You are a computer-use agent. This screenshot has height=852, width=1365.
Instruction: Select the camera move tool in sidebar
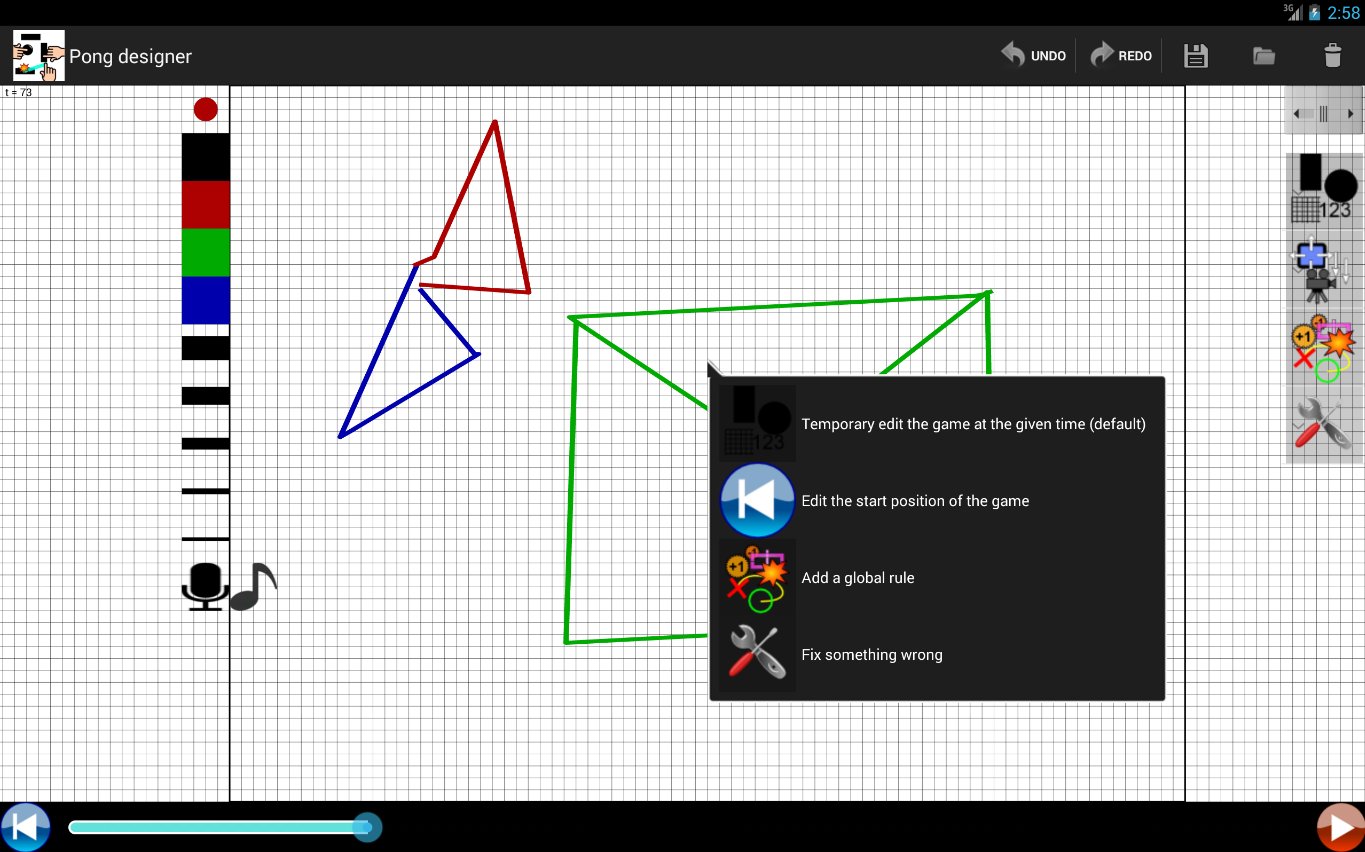coord(1324,268)
